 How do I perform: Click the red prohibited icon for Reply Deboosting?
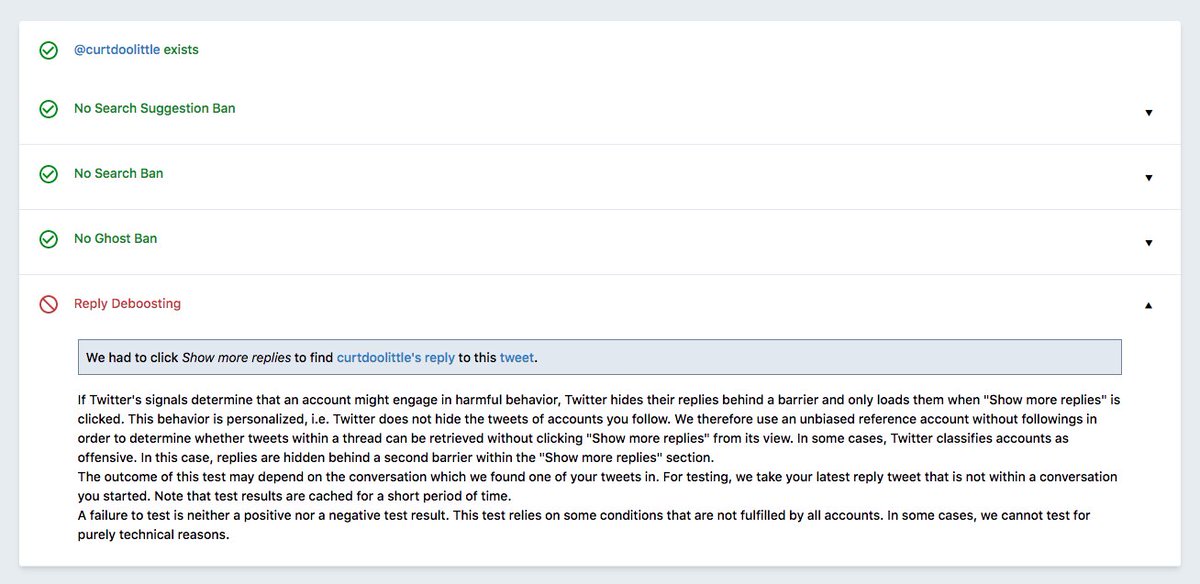pos(48,304)
